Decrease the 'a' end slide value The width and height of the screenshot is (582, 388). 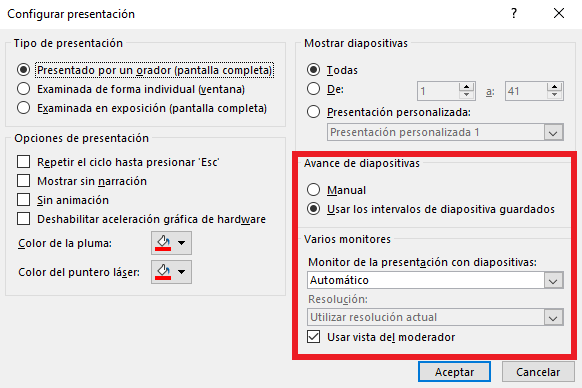555,95
